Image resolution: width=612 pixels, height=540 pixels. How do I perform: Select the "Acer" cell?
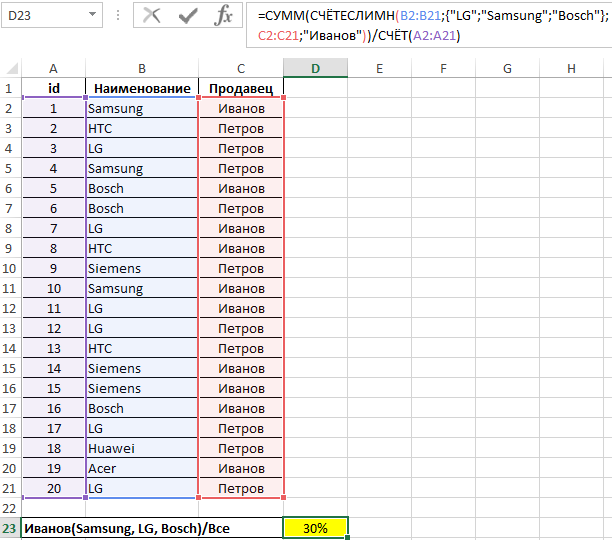(142, 468)
